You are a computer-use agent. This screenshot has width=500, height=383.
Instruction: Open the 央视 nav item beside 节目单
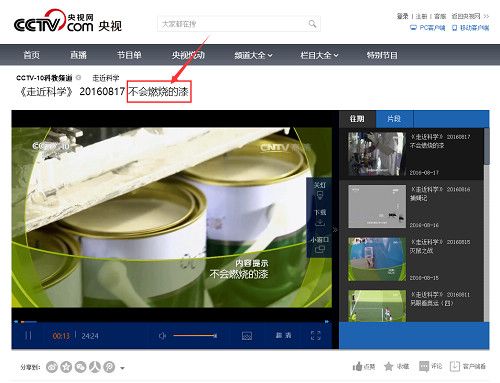pos(188,55)
